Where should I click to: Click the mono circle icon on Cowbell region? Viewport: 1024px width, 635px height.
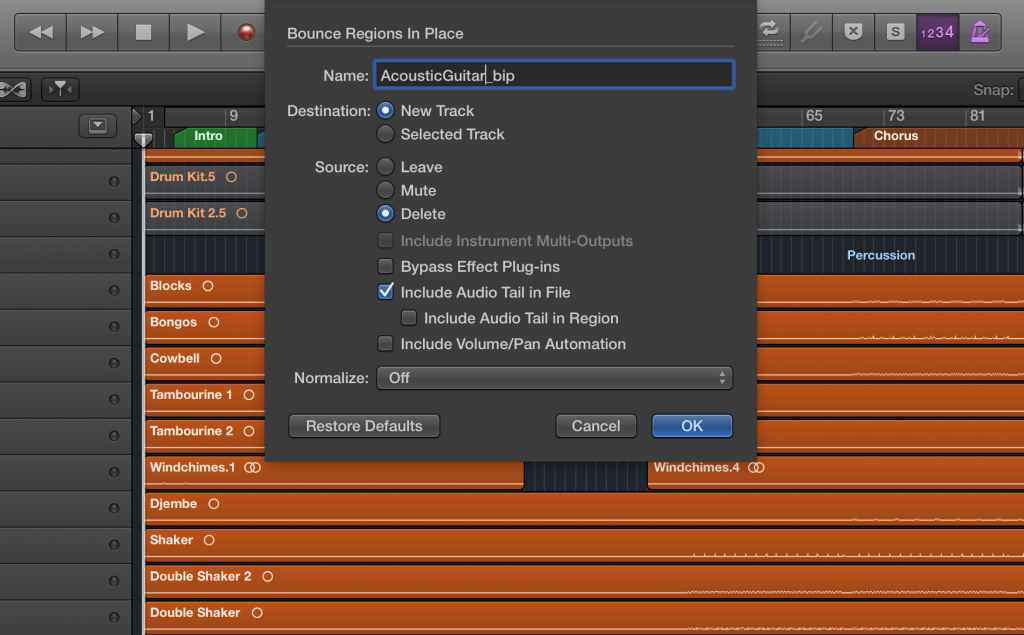216,359
